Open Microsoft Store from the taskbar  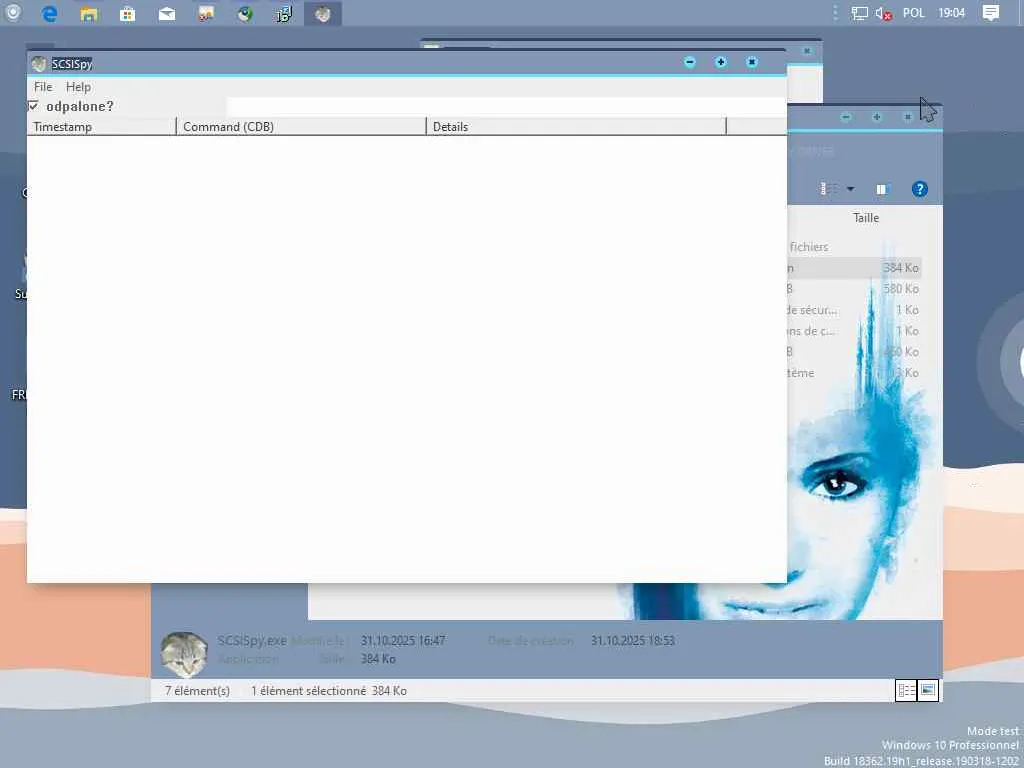[127, 14]
